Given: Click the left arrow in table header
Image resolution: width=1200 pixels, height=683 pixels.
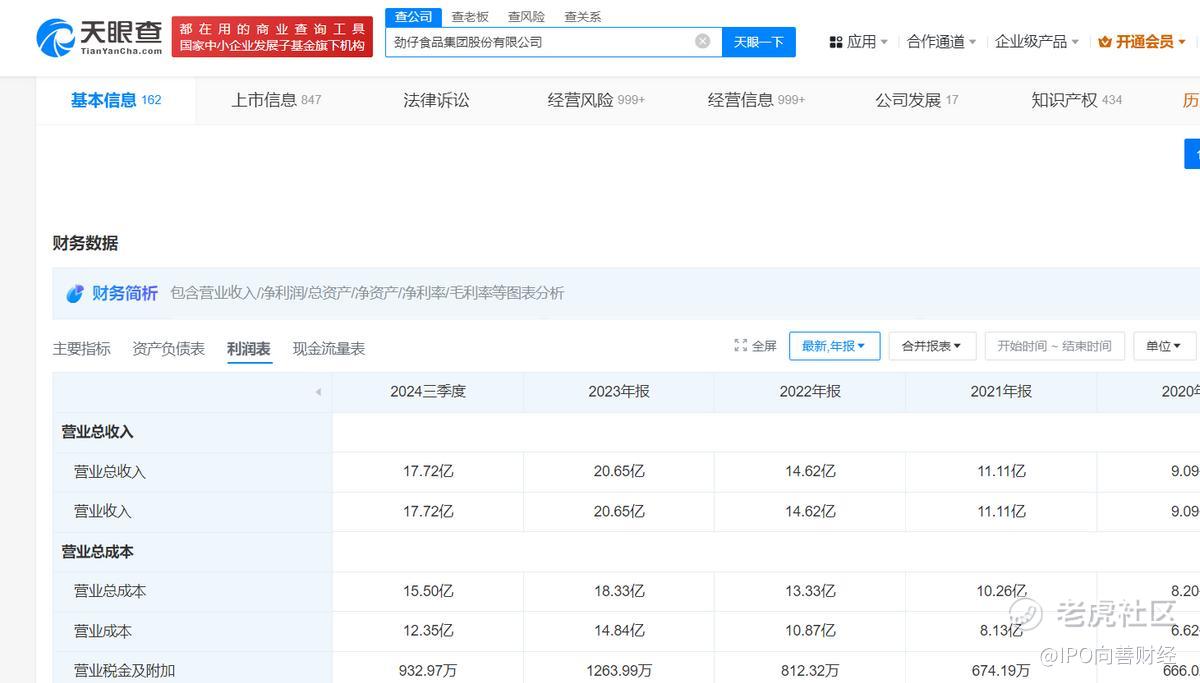Looking at the screenshot, I should [x=318, y=392].
